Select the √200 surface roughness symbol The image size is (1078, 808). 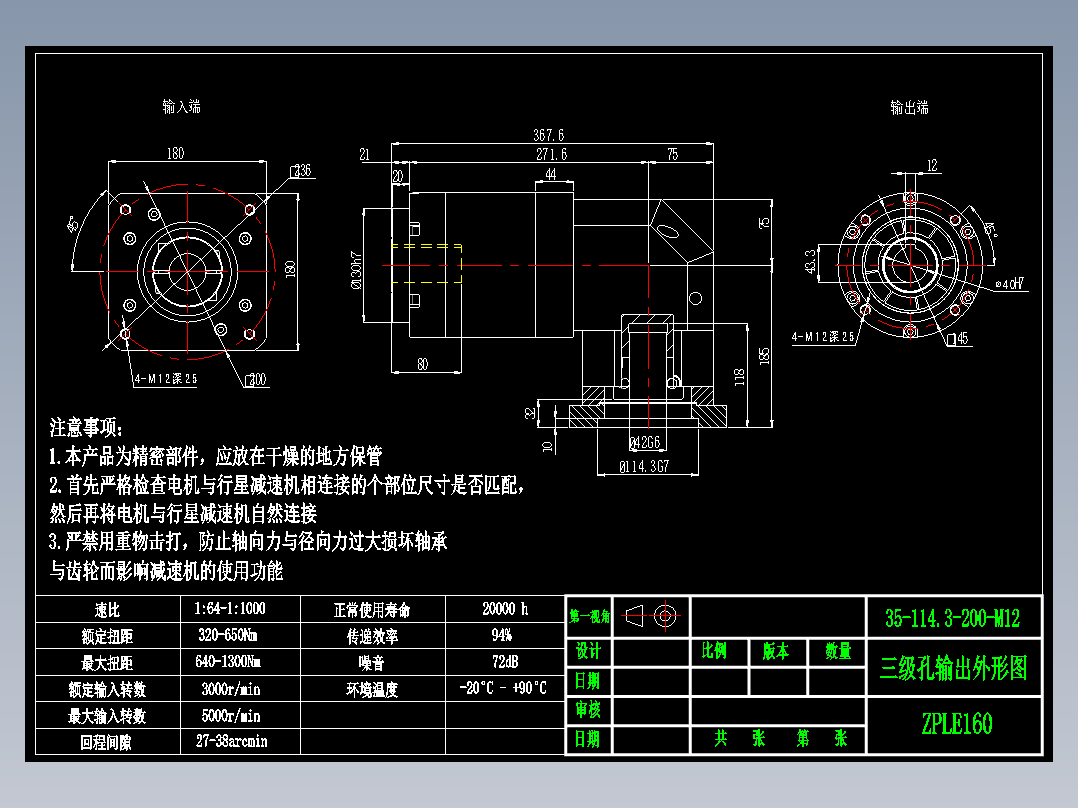257,378
